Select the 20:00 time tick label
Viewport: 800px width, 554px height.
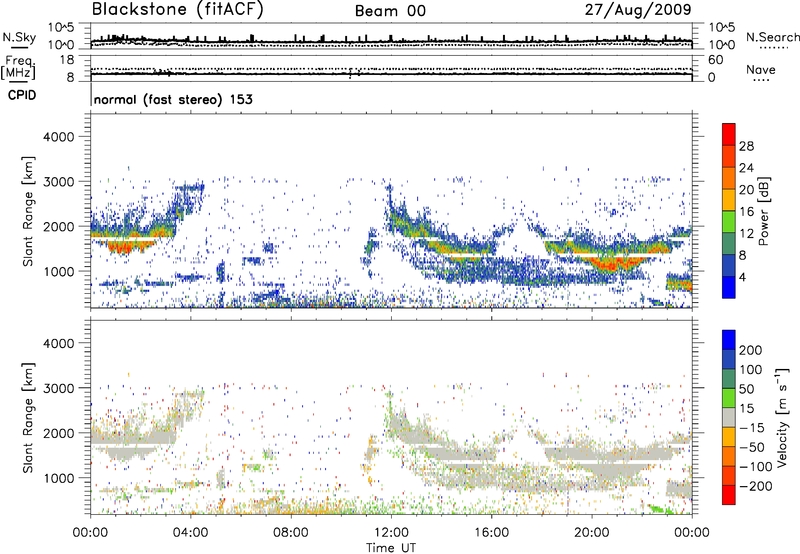(591, 533)
